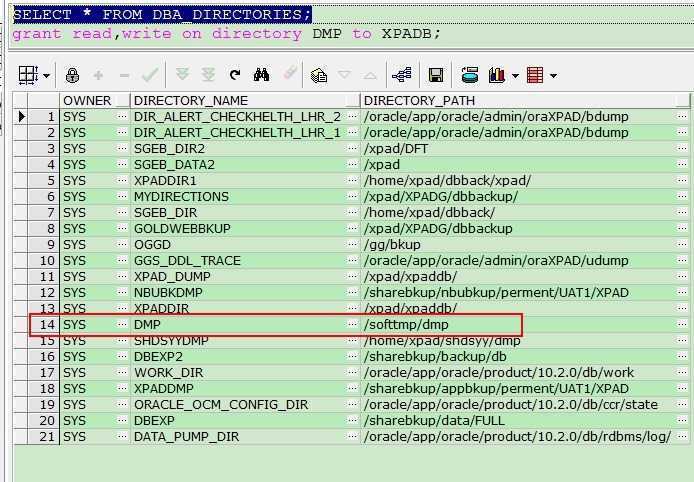Image resolution: width=694 pixels, height=482 pixels.
Task: Open ellipsis editor for DATA_PUMP_DIR name cell
Action: point(352,436)
